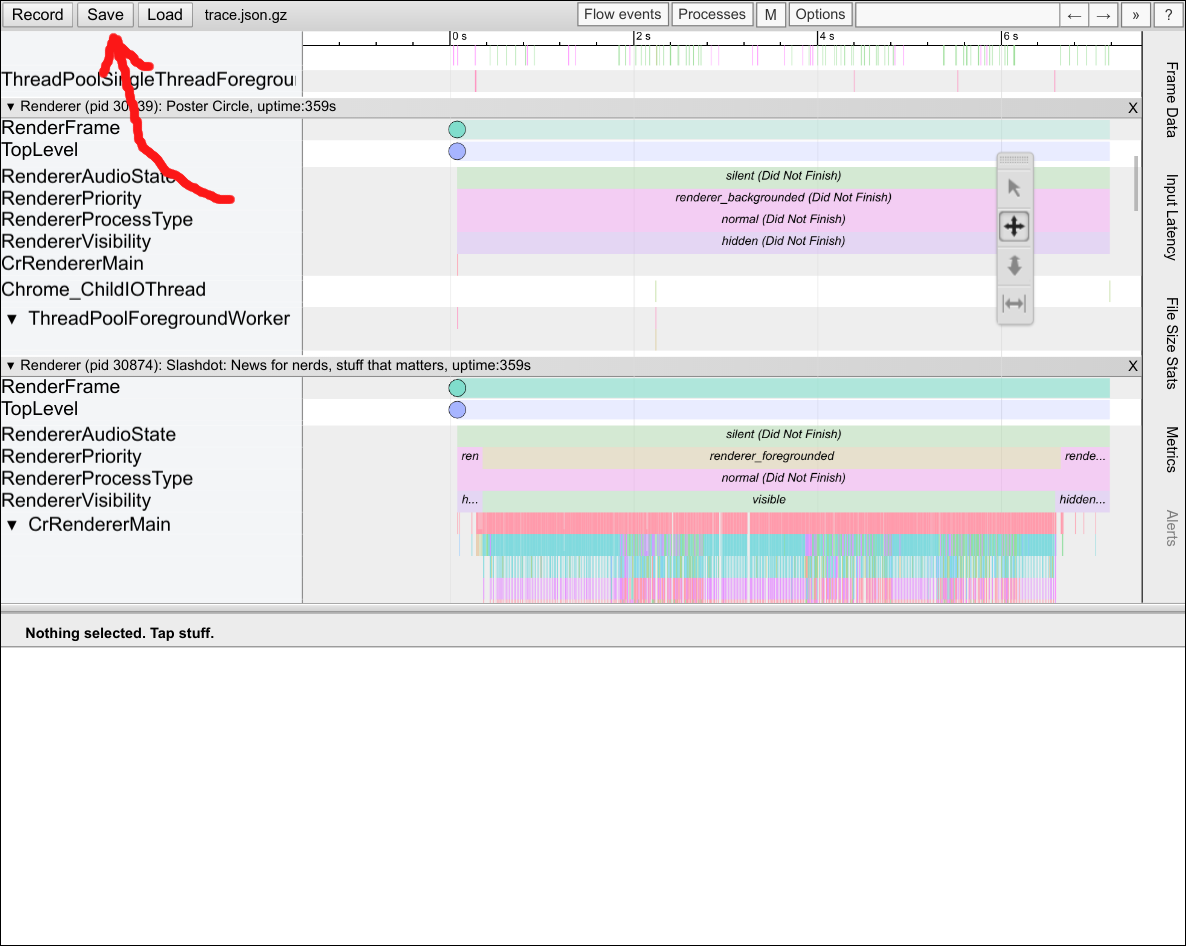This screenshot has width=1186, height=946.
Task: Close the Slashdot renderer process track
Action: click(1133, 366)
